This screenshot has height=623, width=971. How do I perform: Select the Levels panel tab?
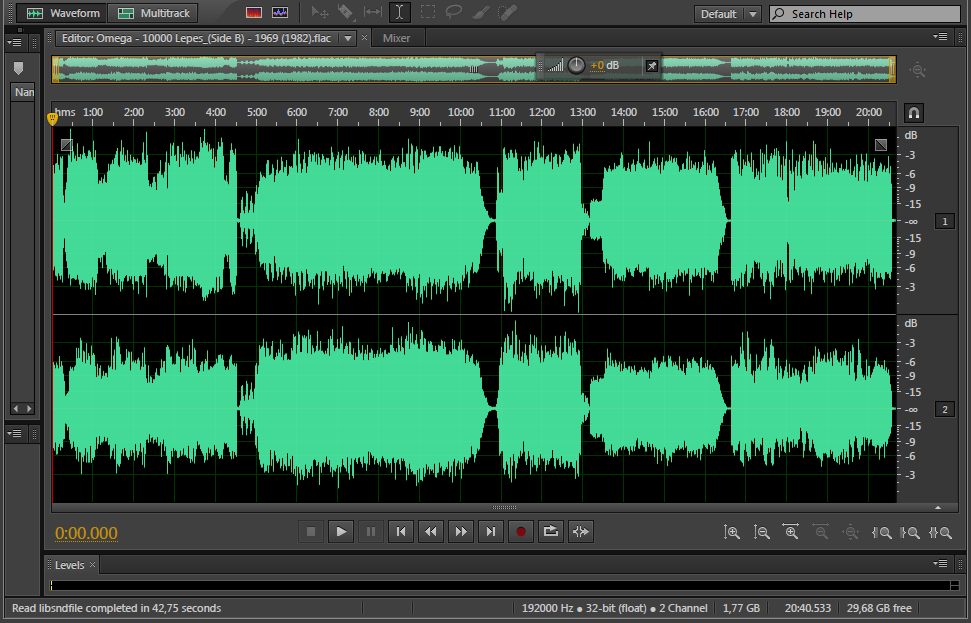point(69,565)
